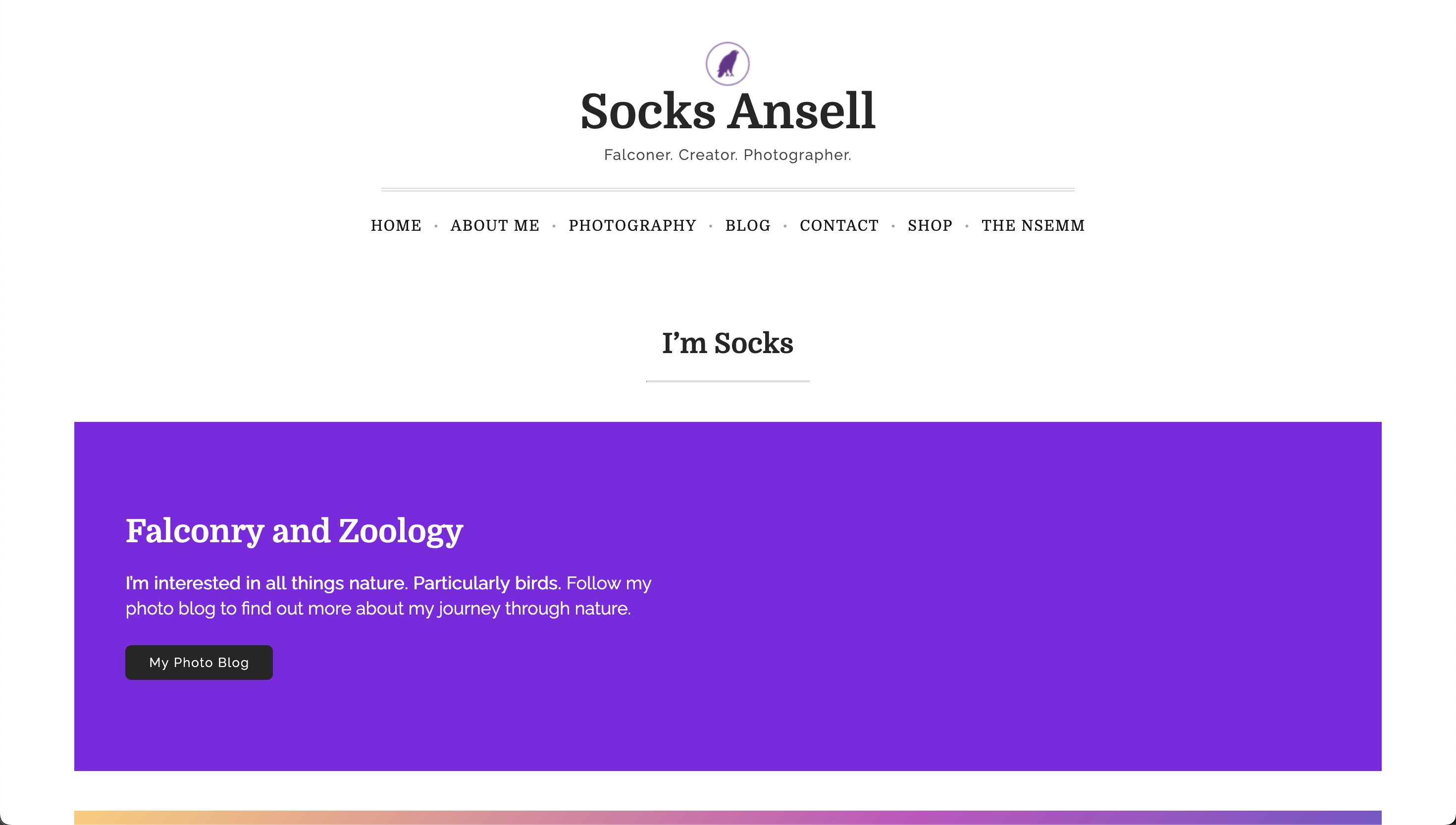Open the About Me page
The height and width of the screenshot is (825, 1456).
(495, 225)
